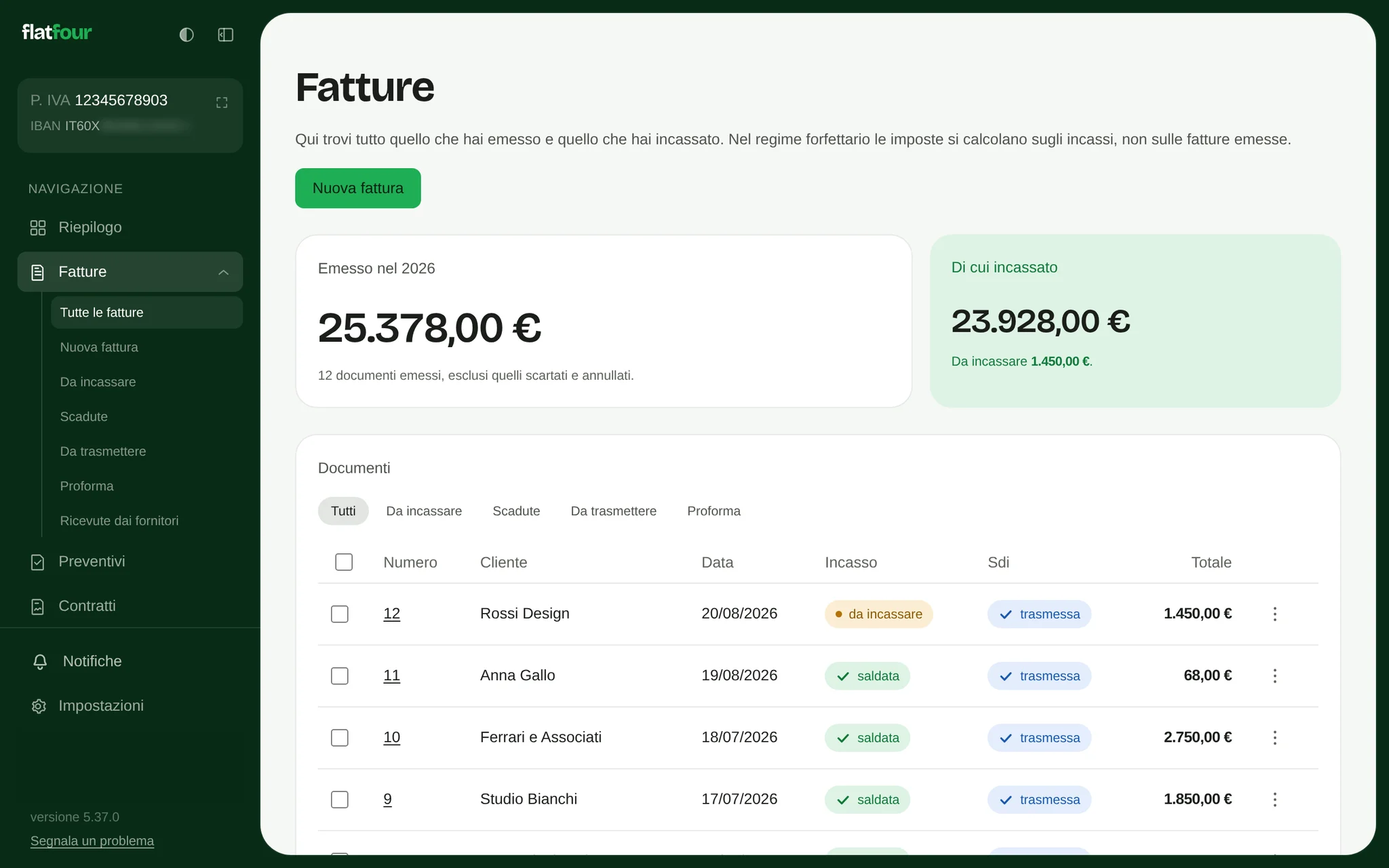Switch to the Da incassare filter tab

click(424, 511)
